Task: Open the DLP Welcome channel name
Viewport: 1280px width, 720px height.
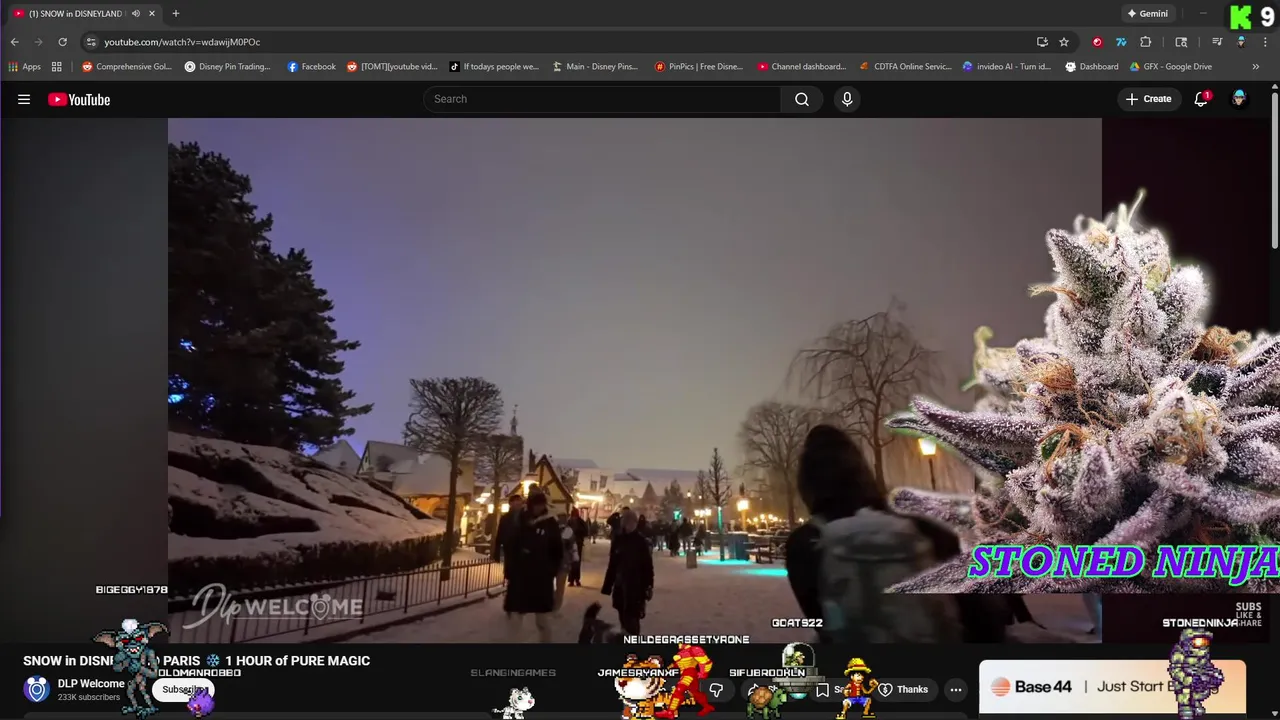Action: pyautogui.click(x=91, y=684)
